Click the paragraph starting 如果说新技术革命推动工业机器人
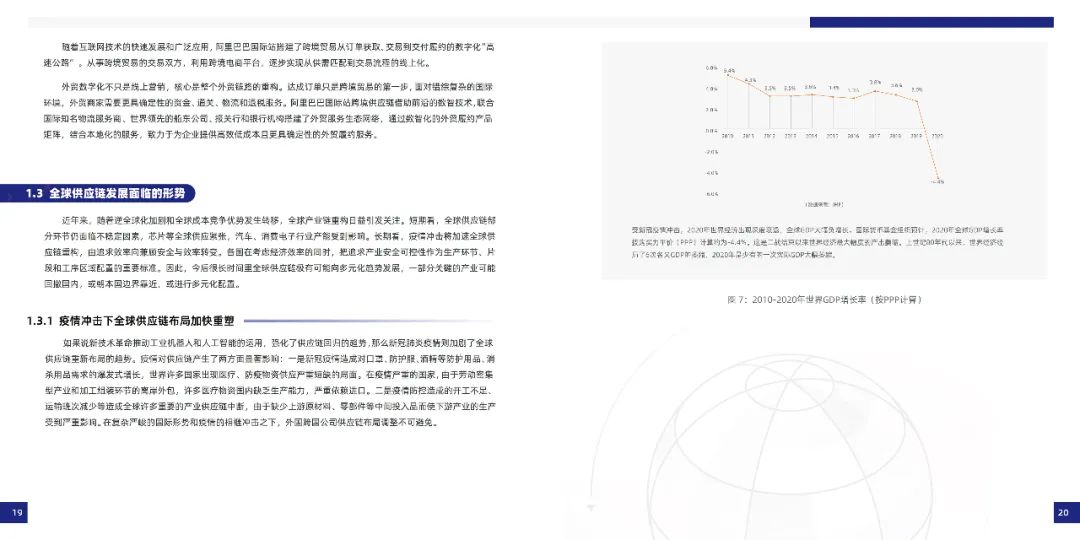The height and width of the screenshot is (540, 1080). pos(269,382)
